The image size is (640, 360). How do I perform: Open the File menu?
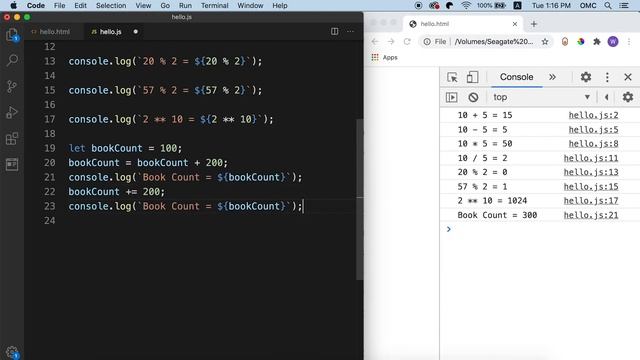60,6
